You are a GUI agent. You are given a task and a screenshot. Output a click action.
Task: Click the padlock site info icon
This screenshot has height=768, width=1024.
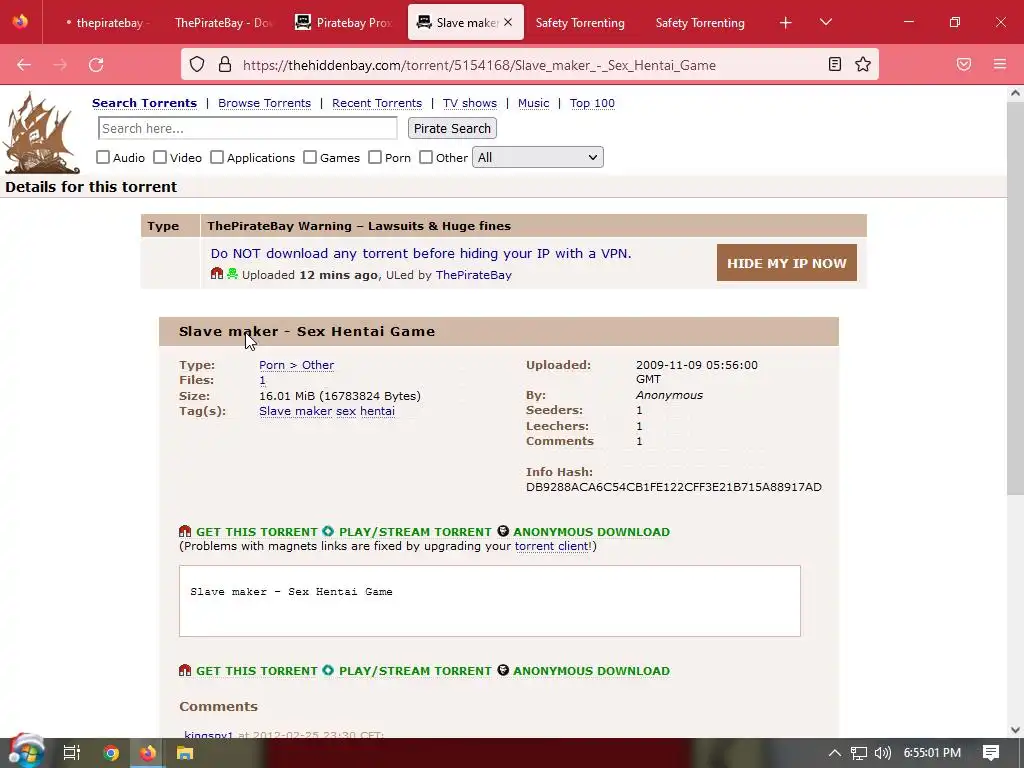click(x=225, y=65)
